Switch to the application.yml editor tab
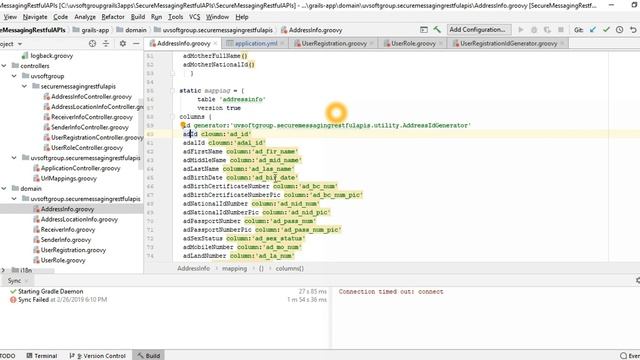The width and height of the screenshot is (640, 360). point(256,43)
